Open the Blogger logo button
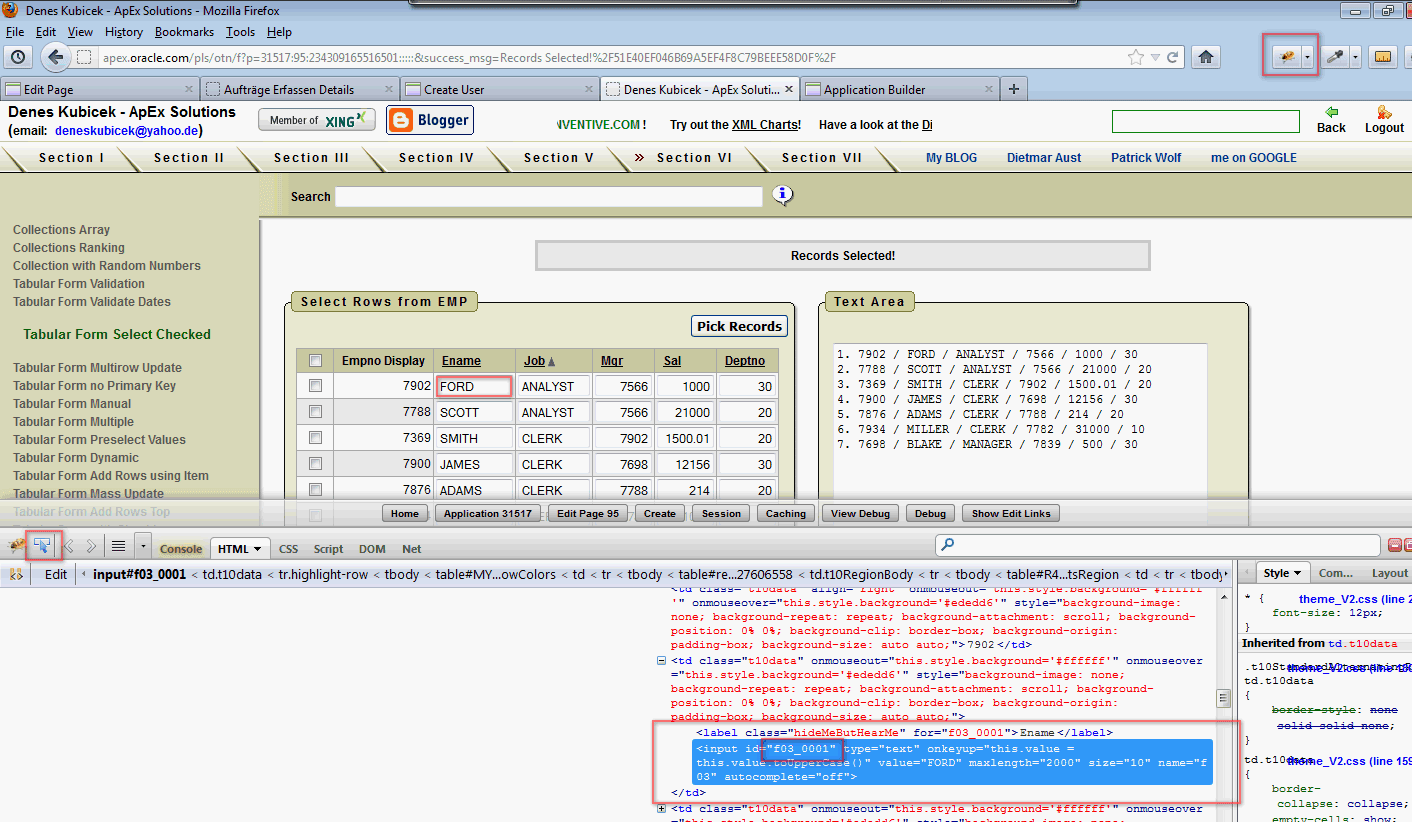 pos(430,120)
